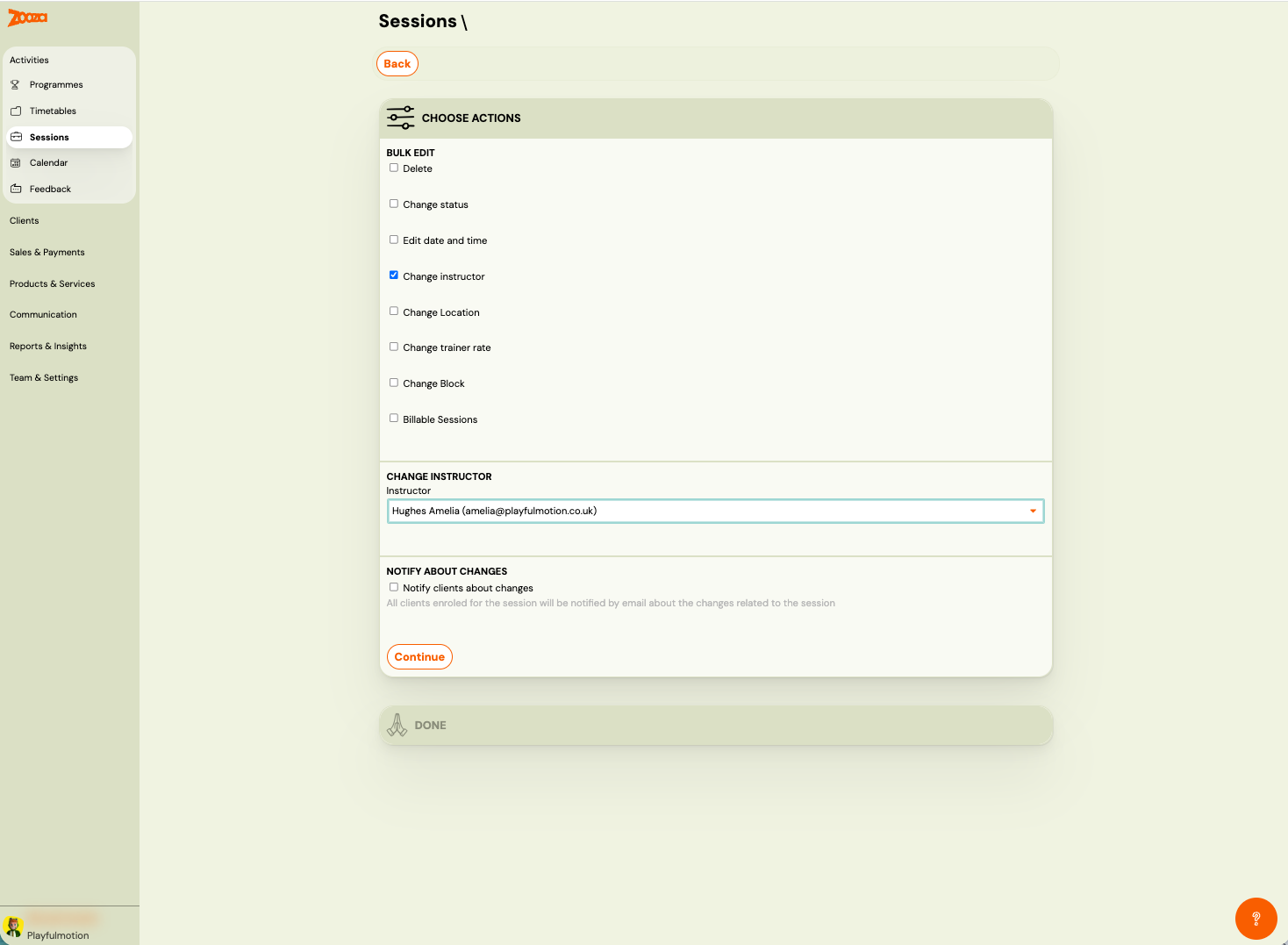The width and height of the screenshot is (1288, 945).
Task: Open the Instructor dropdown arrow
Action: 1033,511
